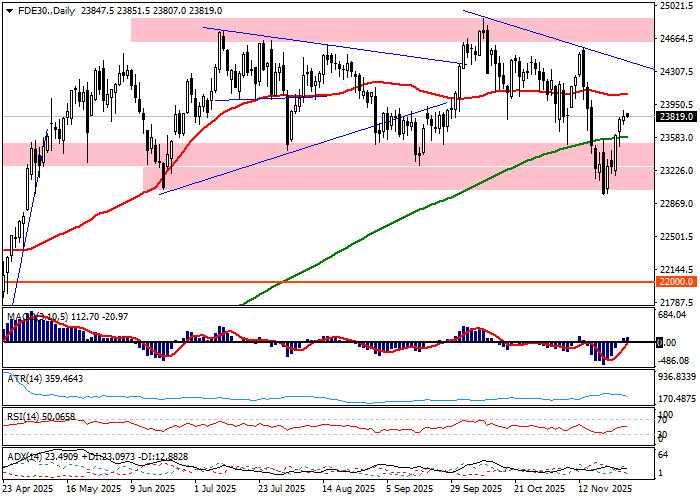The image size is (700, 500).
Task: Select the 22869.0 price axis label
Action: pyautogui.click(x=678, y=204)
